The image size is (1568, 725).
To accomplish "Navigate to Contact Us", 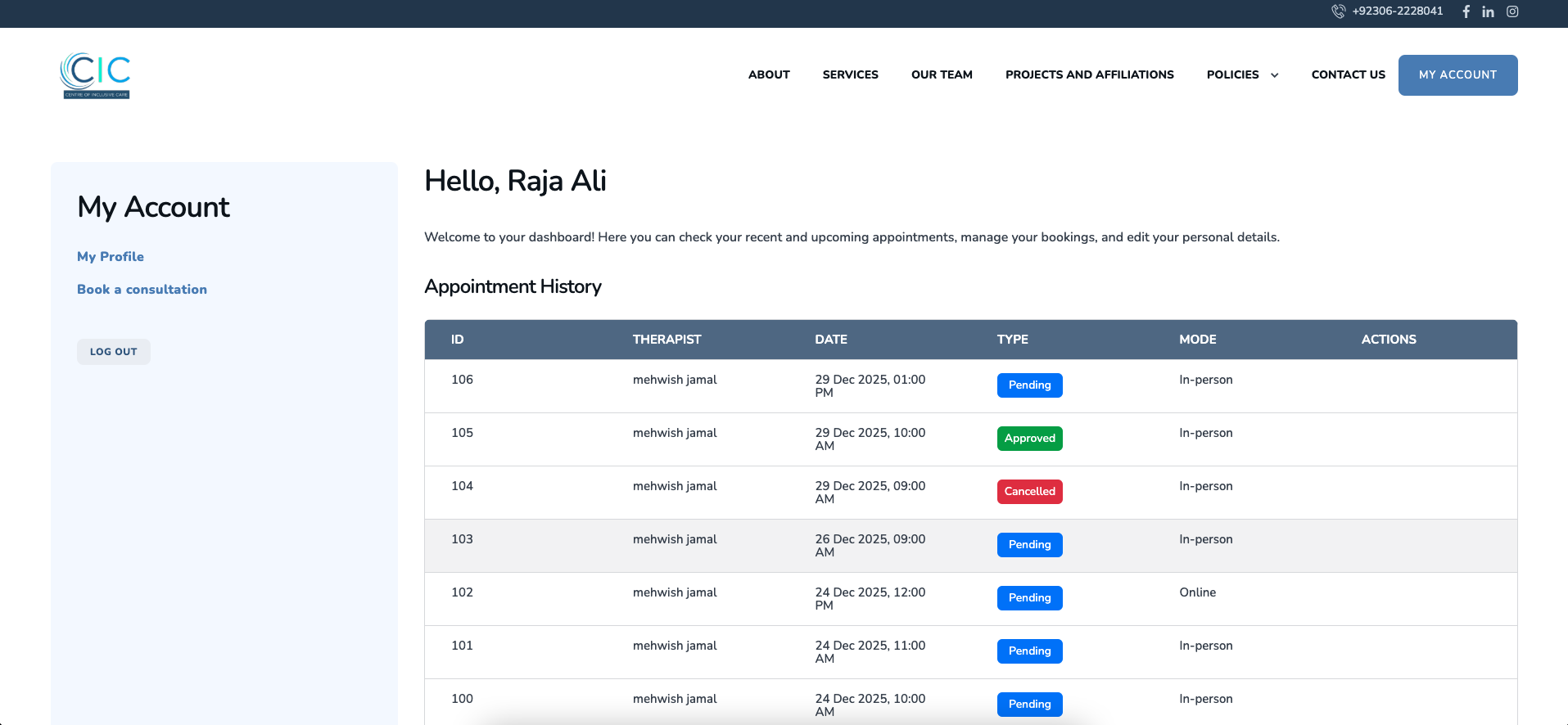I will tap(1348, 74).
